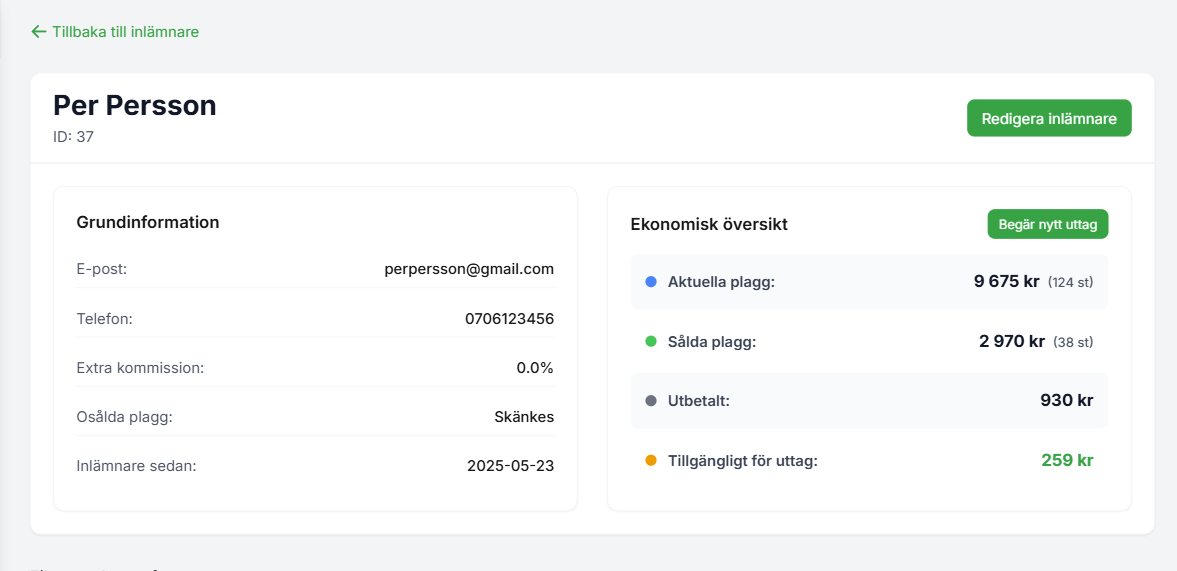Click the Extra kommission value 0.0%
This screenshot has height=571, width=1177.
(534, 368)
